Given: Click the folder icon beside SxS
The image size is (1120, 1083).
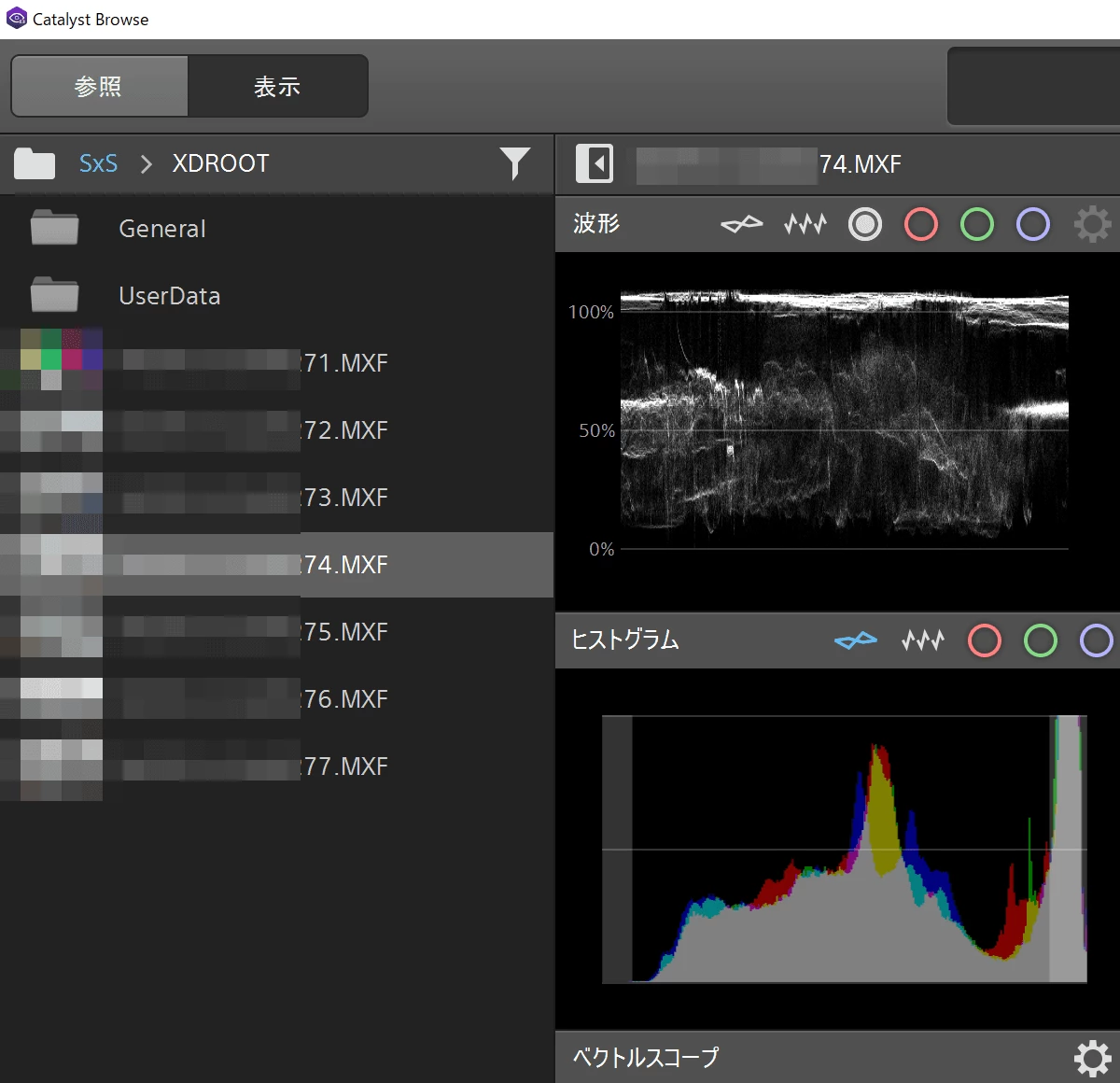Looking at the screenshot, I should tap(35, 163).
